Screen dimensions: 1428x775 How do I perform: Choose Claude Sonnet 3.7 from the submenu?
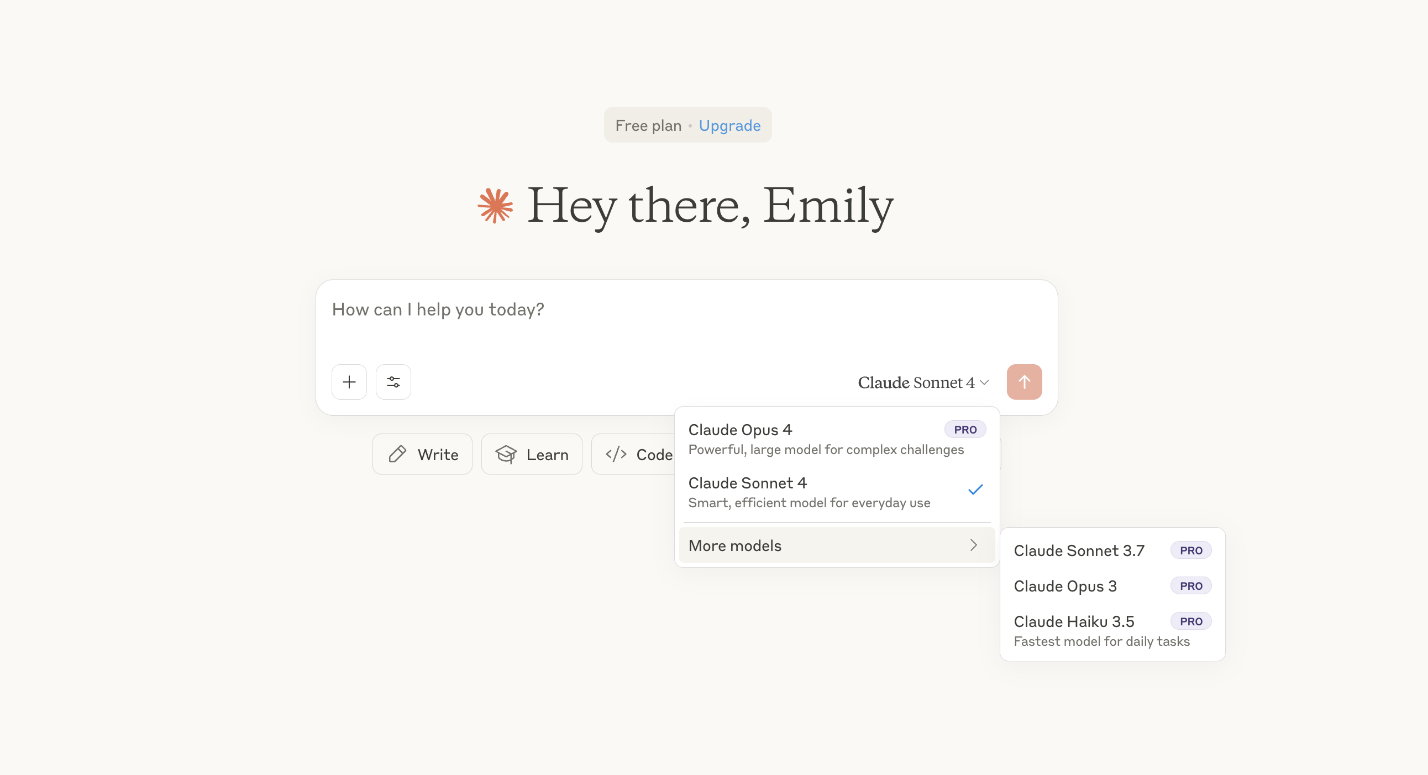pos(1112,550)
